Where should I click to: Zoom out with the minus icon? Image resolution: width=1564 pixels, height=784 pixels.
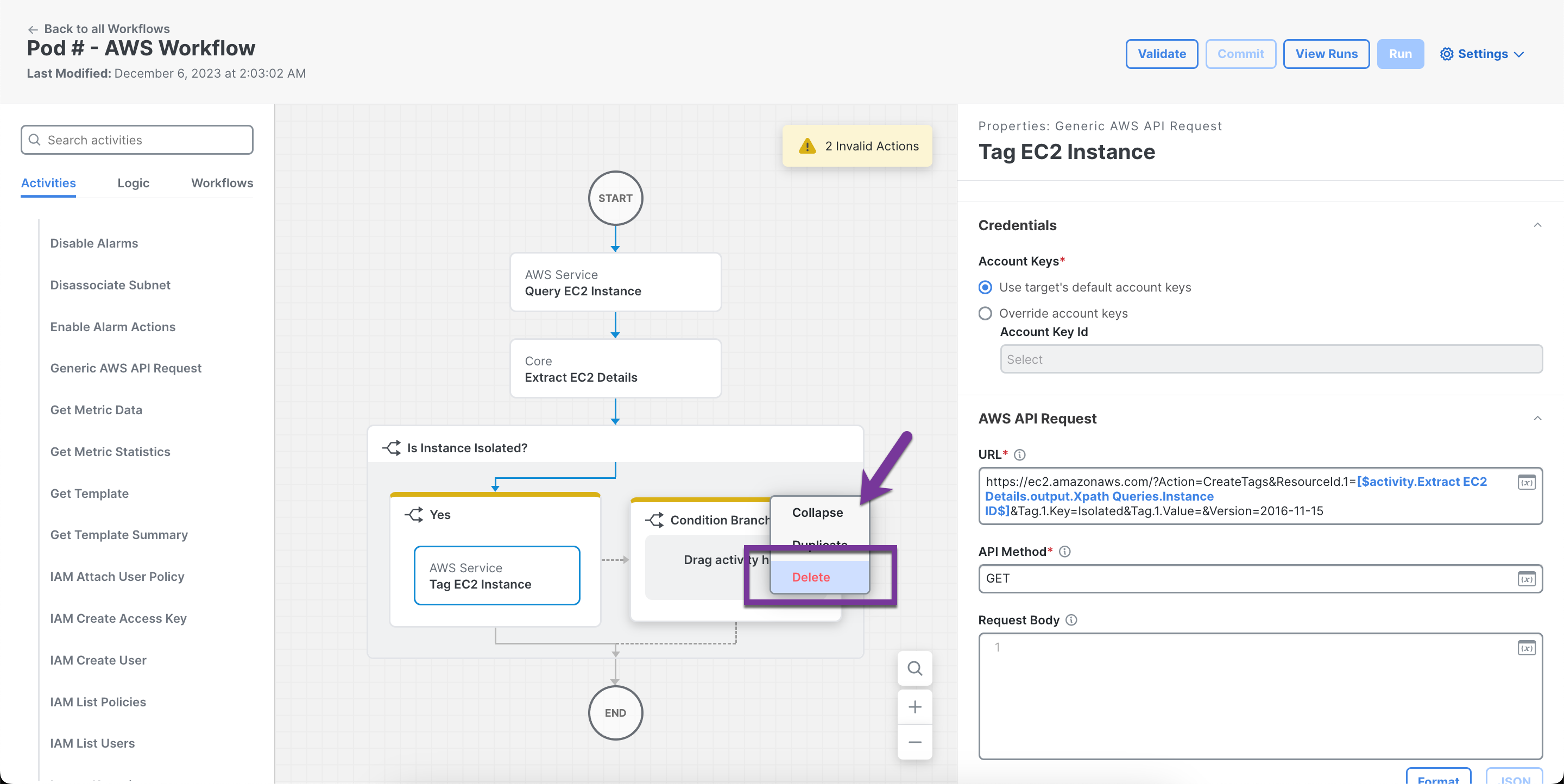(x=915, y=742)
